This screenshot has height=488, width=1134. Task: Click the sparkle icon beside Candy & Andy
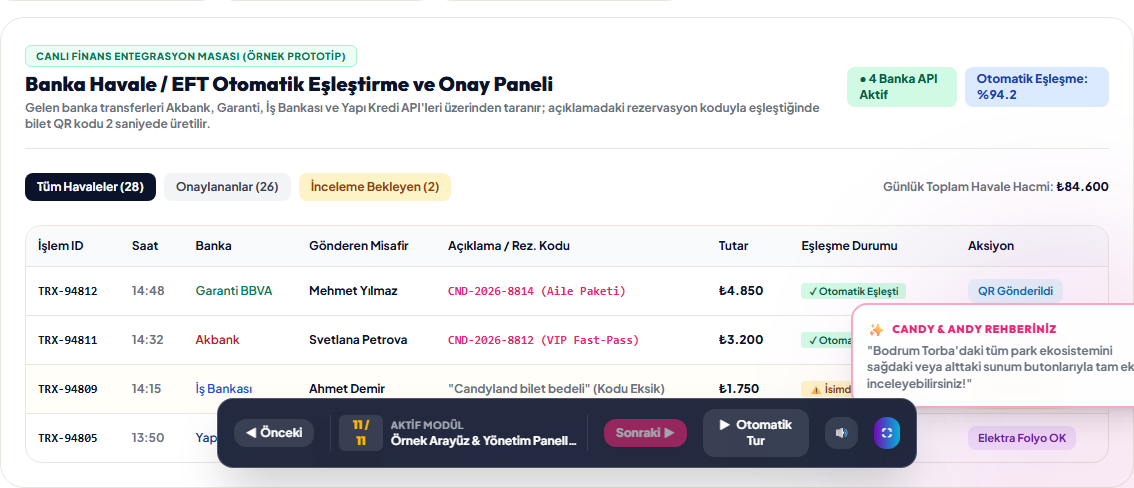point(876,330)
